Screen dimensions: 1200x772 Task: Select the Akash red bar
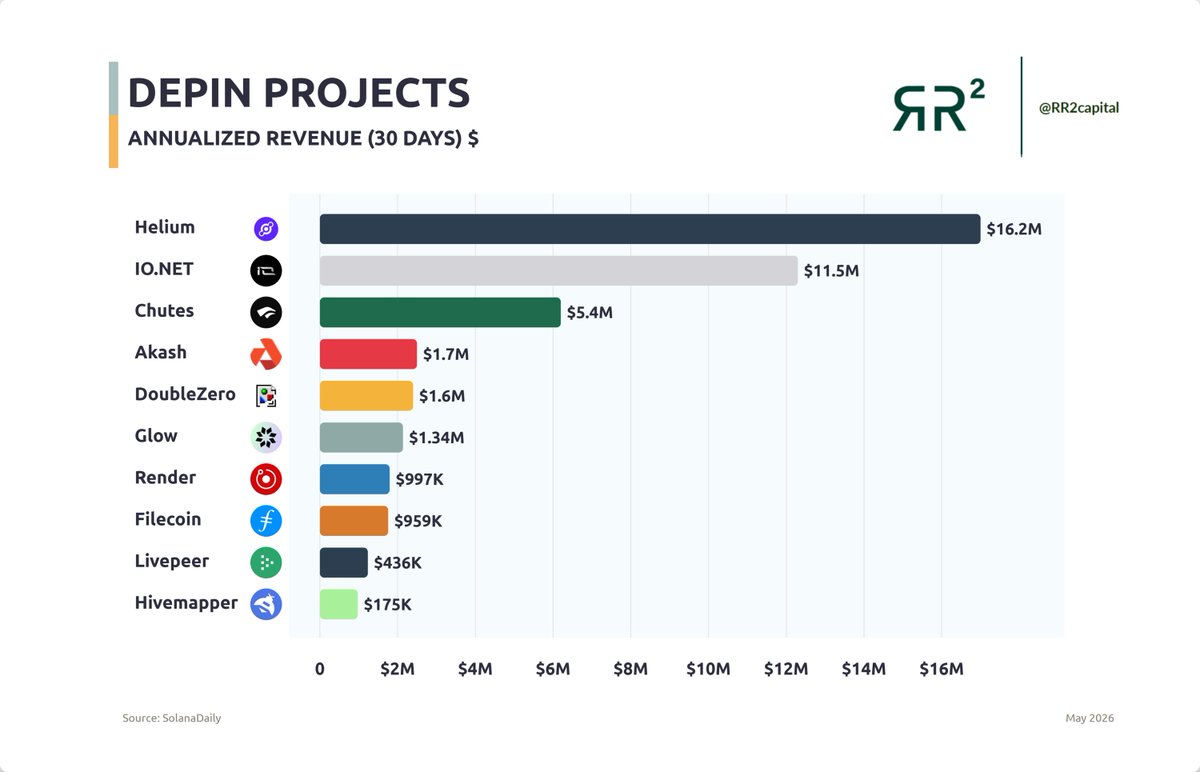[368, 354]
